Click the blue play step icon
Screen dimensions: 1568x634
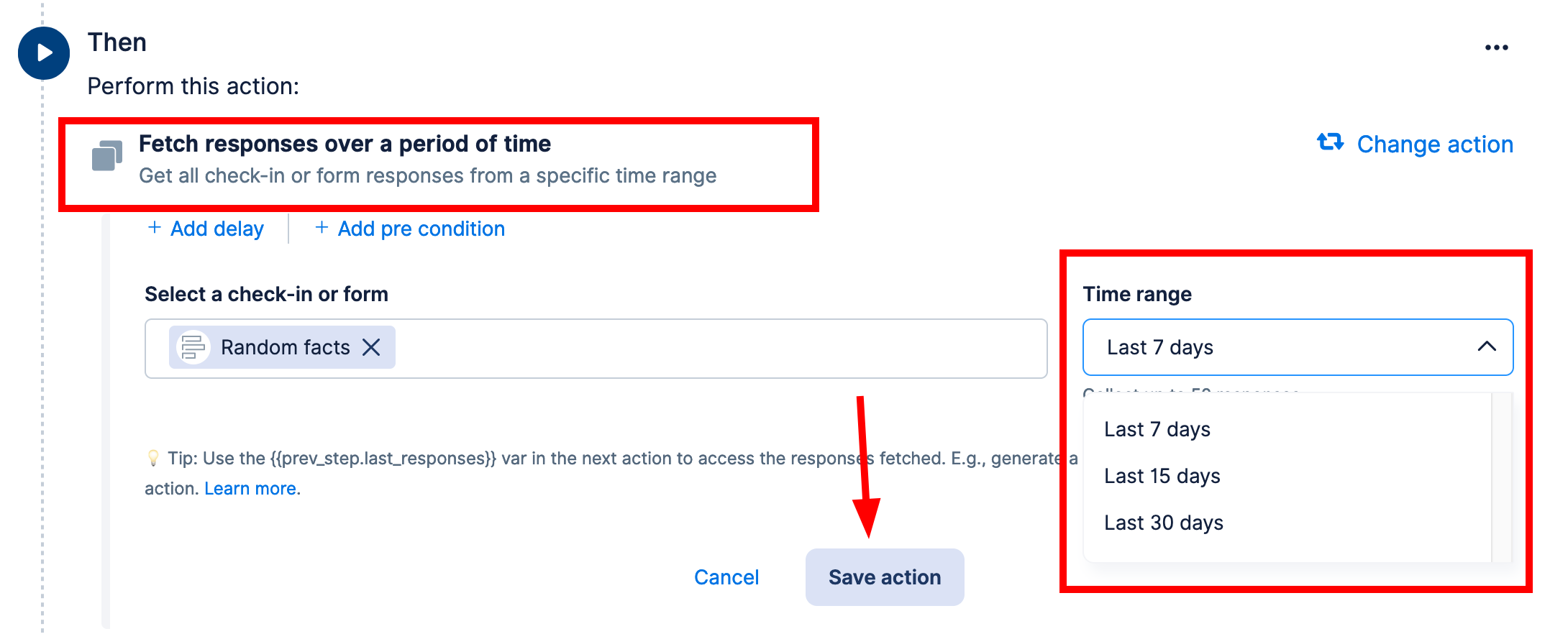point(44,53)
